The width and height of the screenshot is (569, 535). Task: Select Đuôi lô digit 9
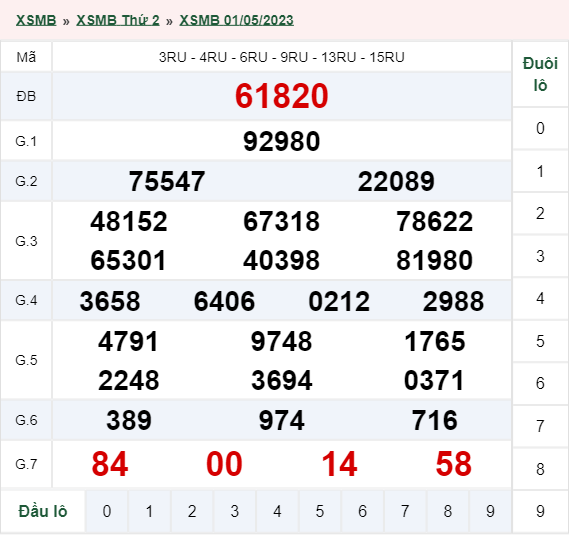pyautogui.click(x=540, y=511)
